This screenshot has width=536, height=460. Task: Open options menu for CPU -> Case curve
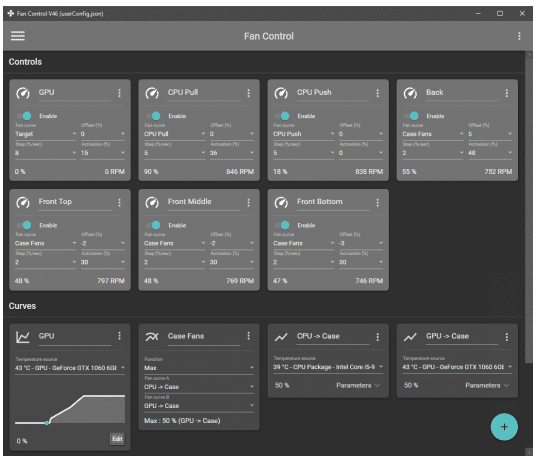tap(378, 337)
